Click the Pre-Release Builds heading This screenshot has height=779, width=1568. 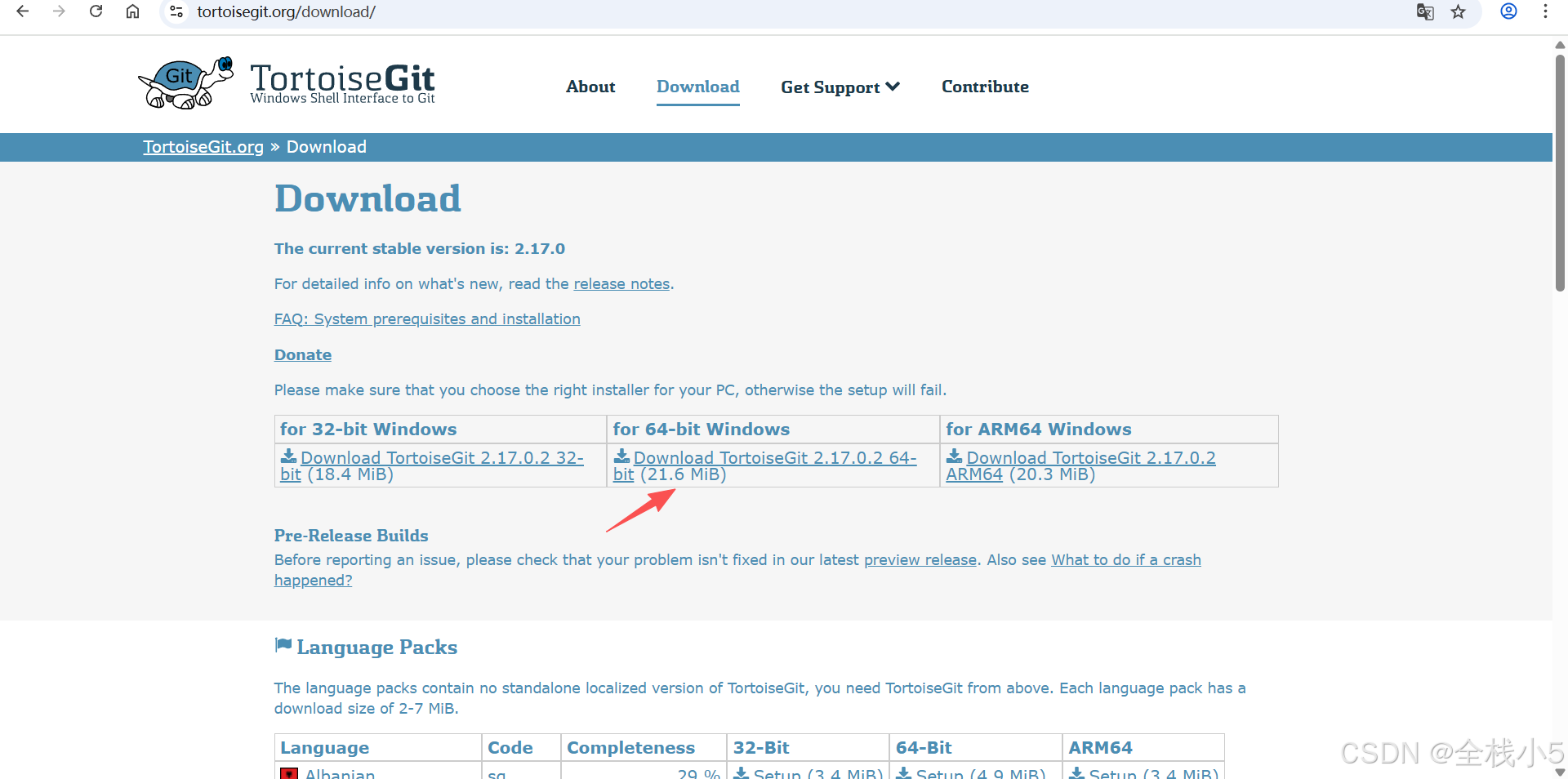pos(351,536)
